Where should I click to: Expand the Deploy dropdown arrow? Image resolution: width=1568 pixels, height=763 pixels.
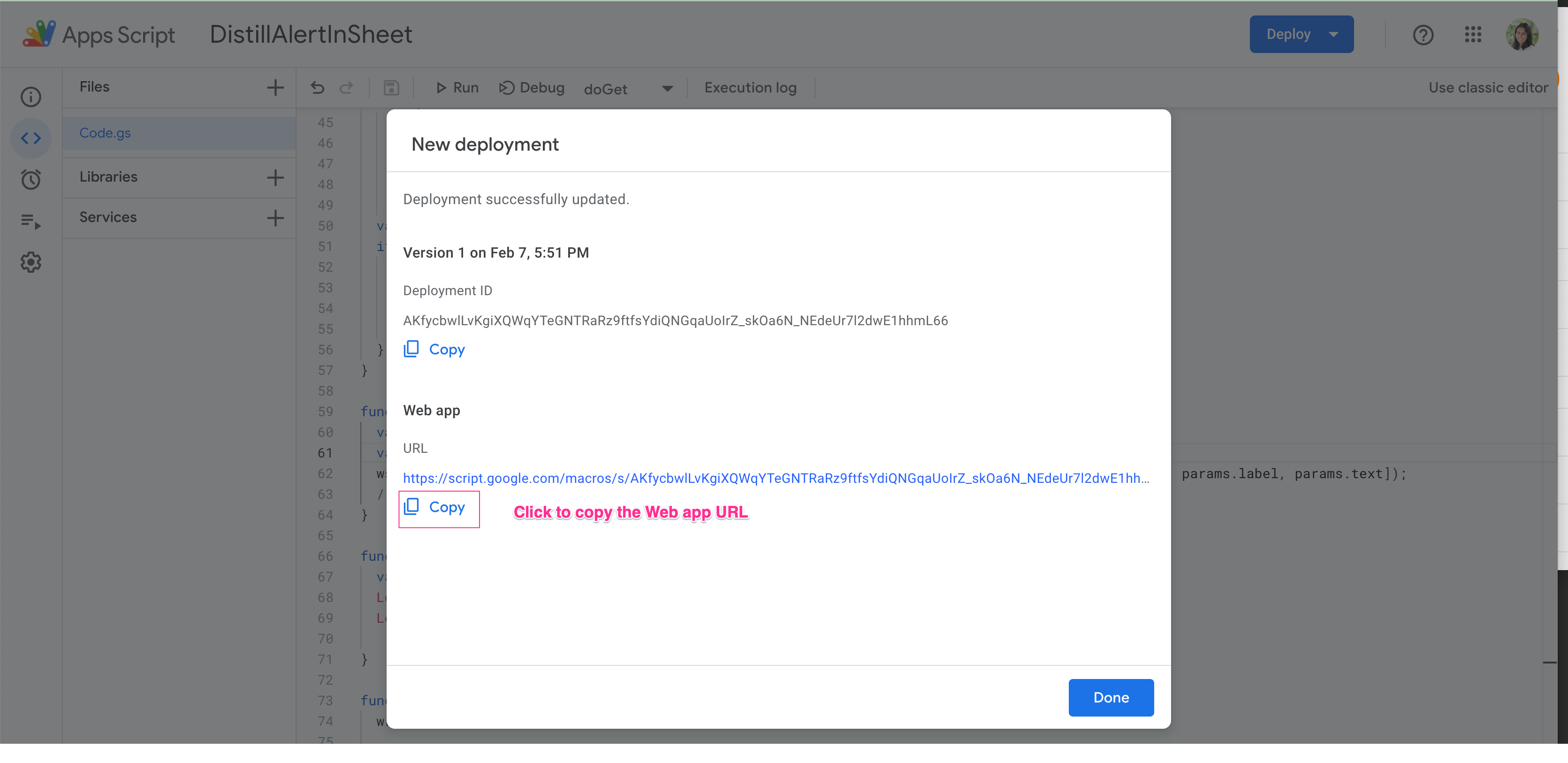[x=1334, y=34]
